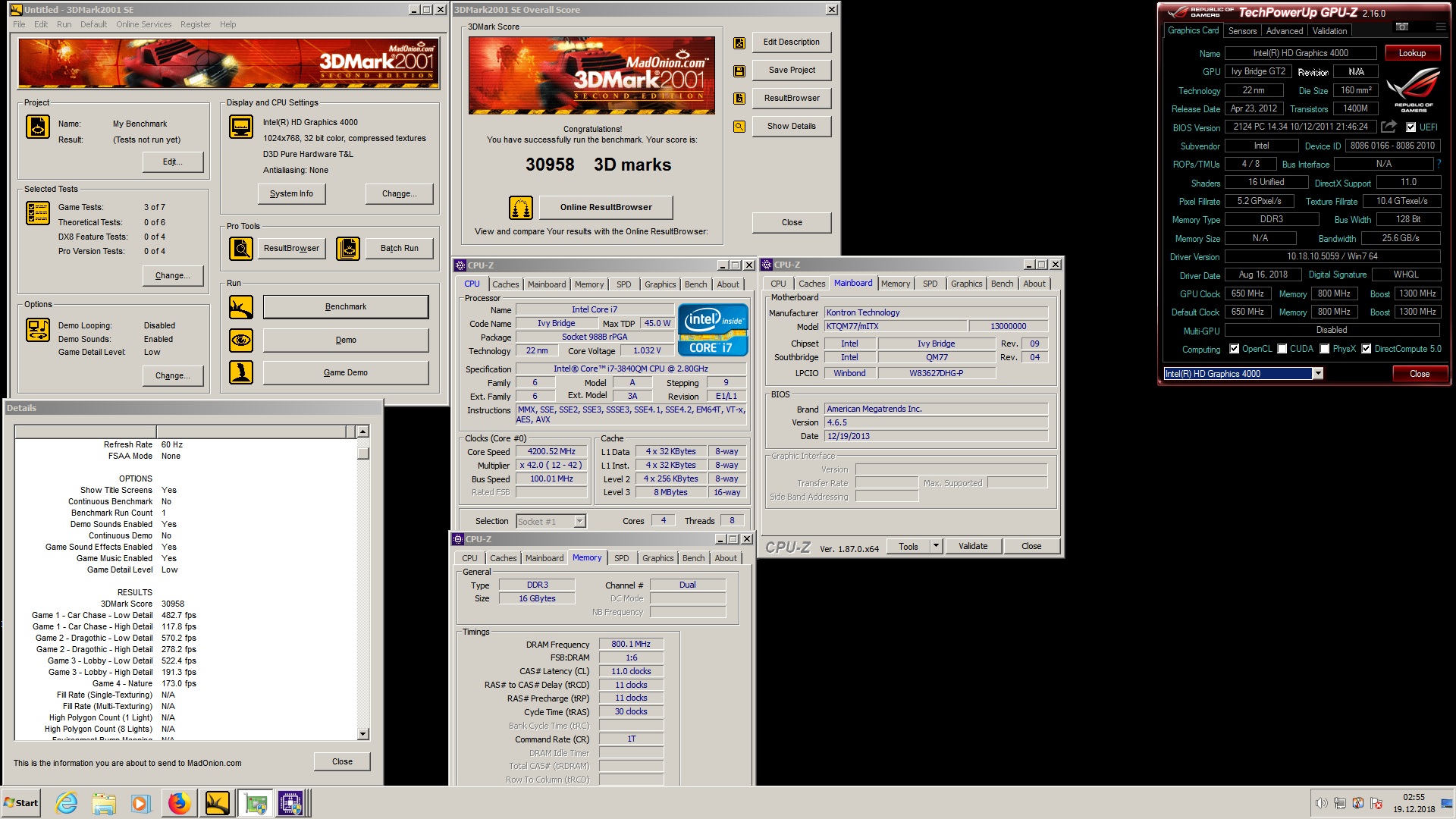Screen dimensions: 1456x819
Task: Open Caches tab in the CPU-Z CPU window
Action: pos(505,284)
